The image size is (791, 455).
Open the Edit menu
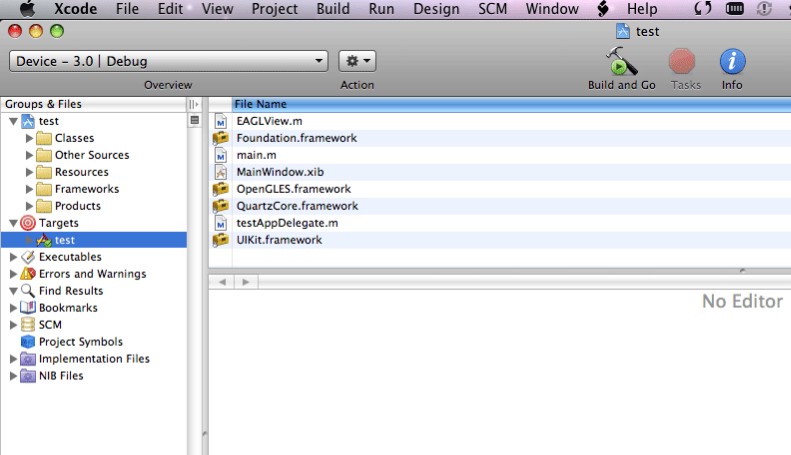click(170, 9)
